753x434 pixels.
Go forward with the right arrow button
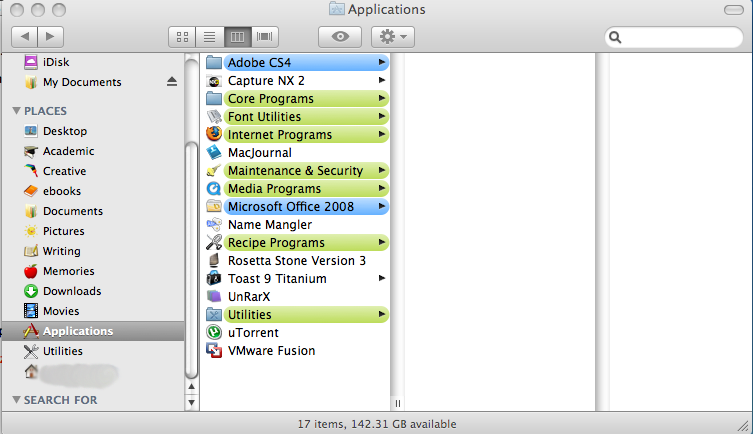pyautogui.click(x=50, y=36)
